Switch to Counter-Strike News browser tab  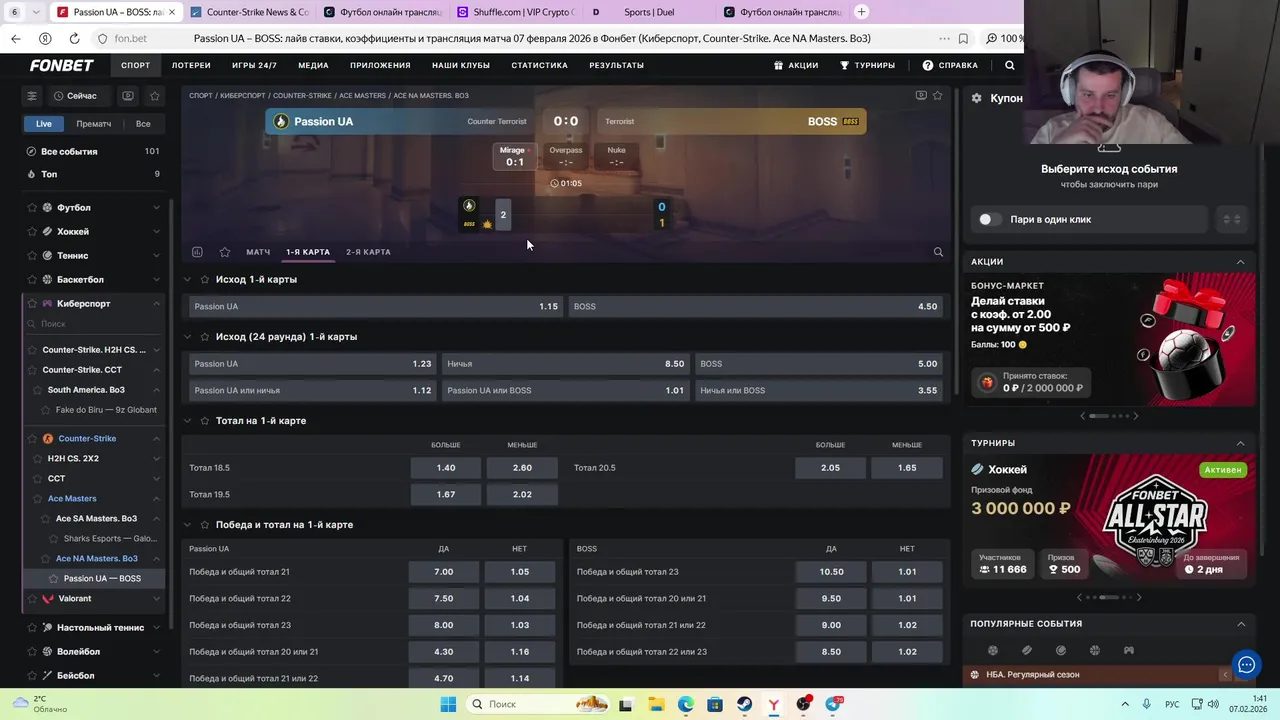[250, 12]
